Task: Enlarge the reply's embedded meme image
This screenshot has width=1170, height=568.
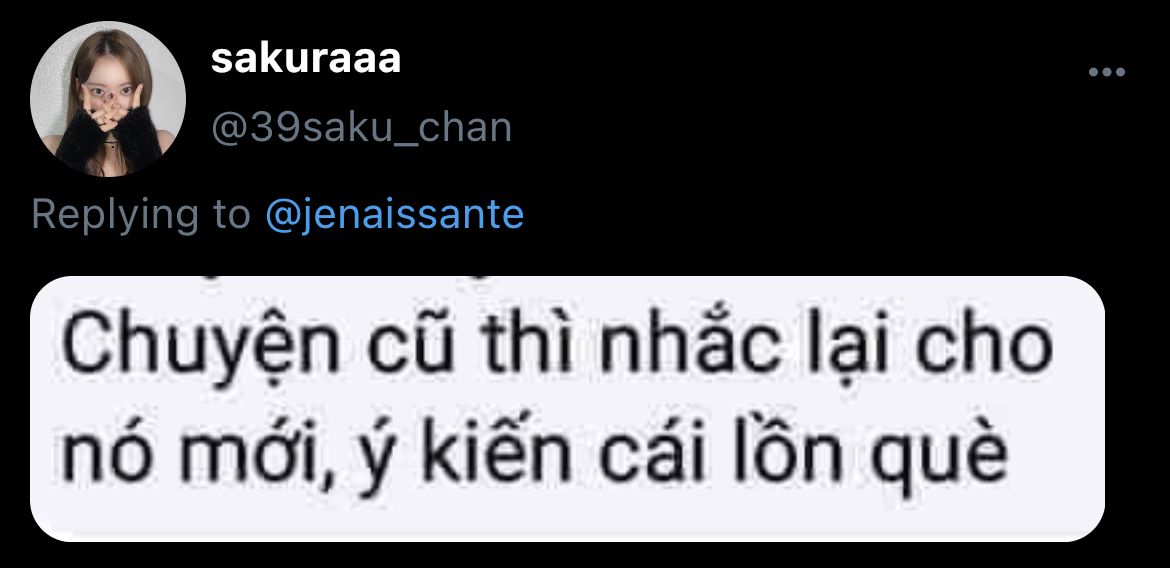Action: click(567, 408)
